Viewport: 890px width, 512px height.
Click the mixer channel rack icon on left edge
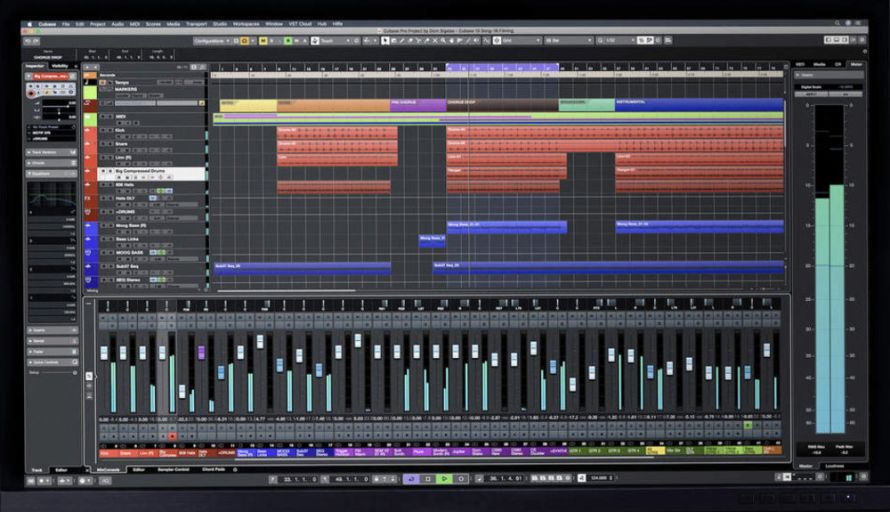[89, 376]
